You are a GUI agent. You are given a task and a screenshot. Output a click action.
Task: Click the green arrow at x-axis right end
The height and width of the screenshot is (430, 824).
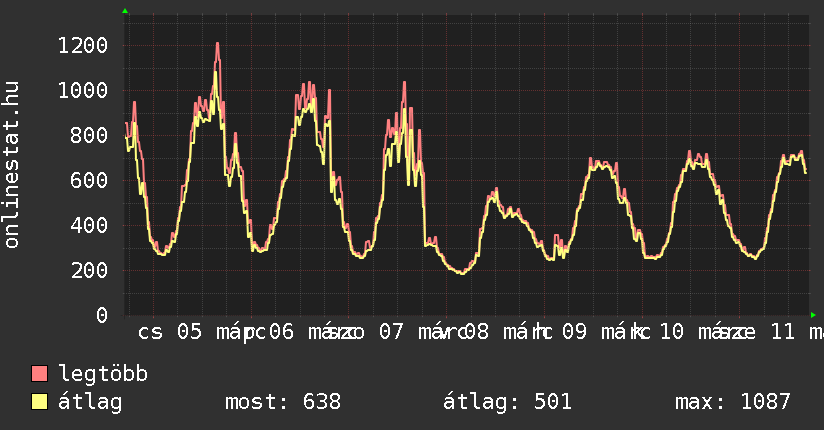(x=814, y=315)
